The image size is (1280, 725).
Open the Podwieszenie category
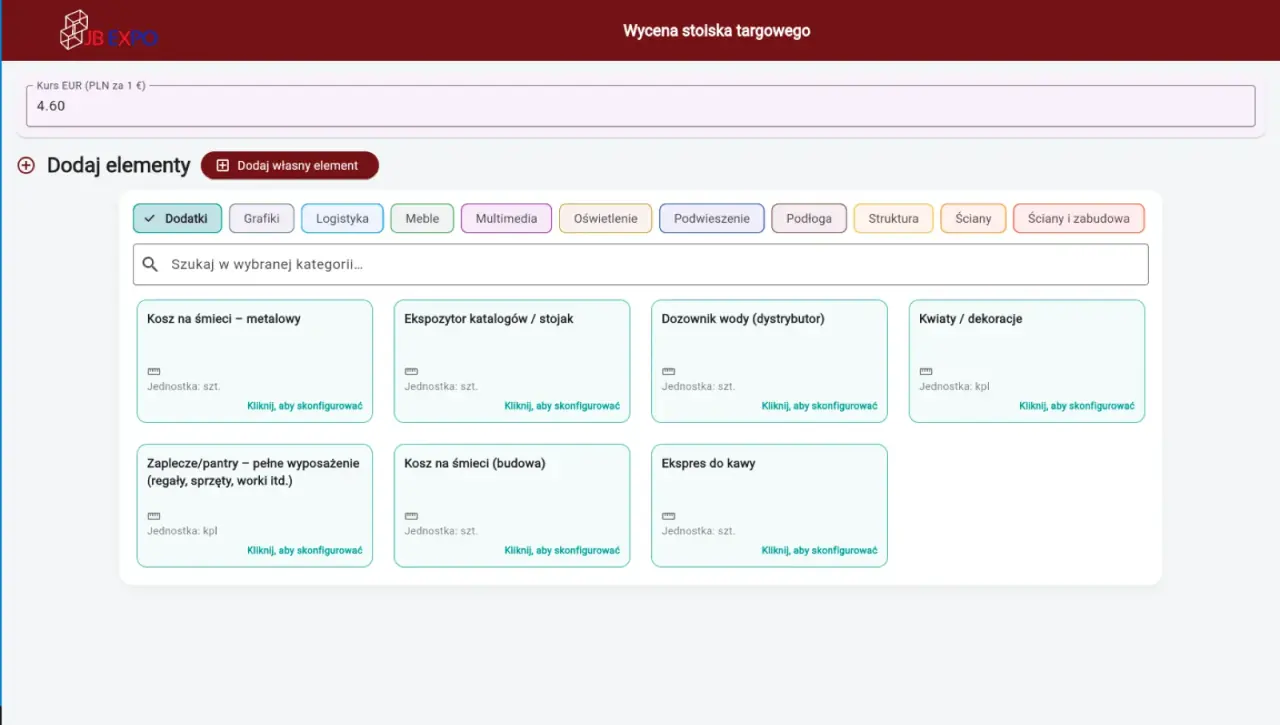(712, 218)
